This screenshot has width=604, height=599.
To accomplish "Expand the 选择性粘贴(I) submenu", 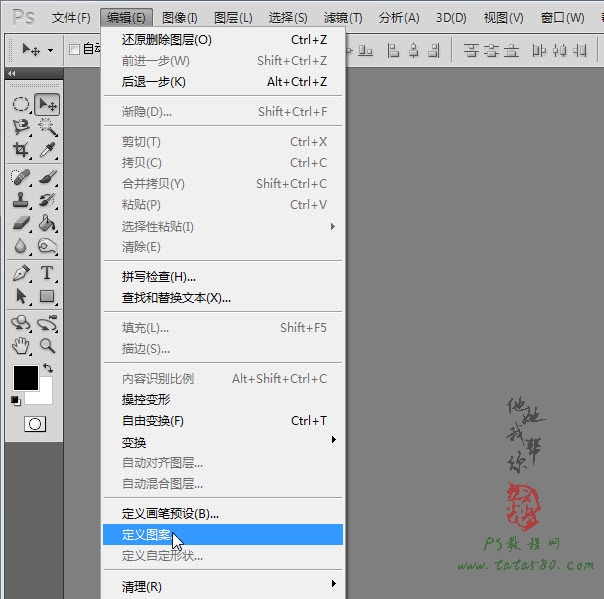I will [223, 227].
